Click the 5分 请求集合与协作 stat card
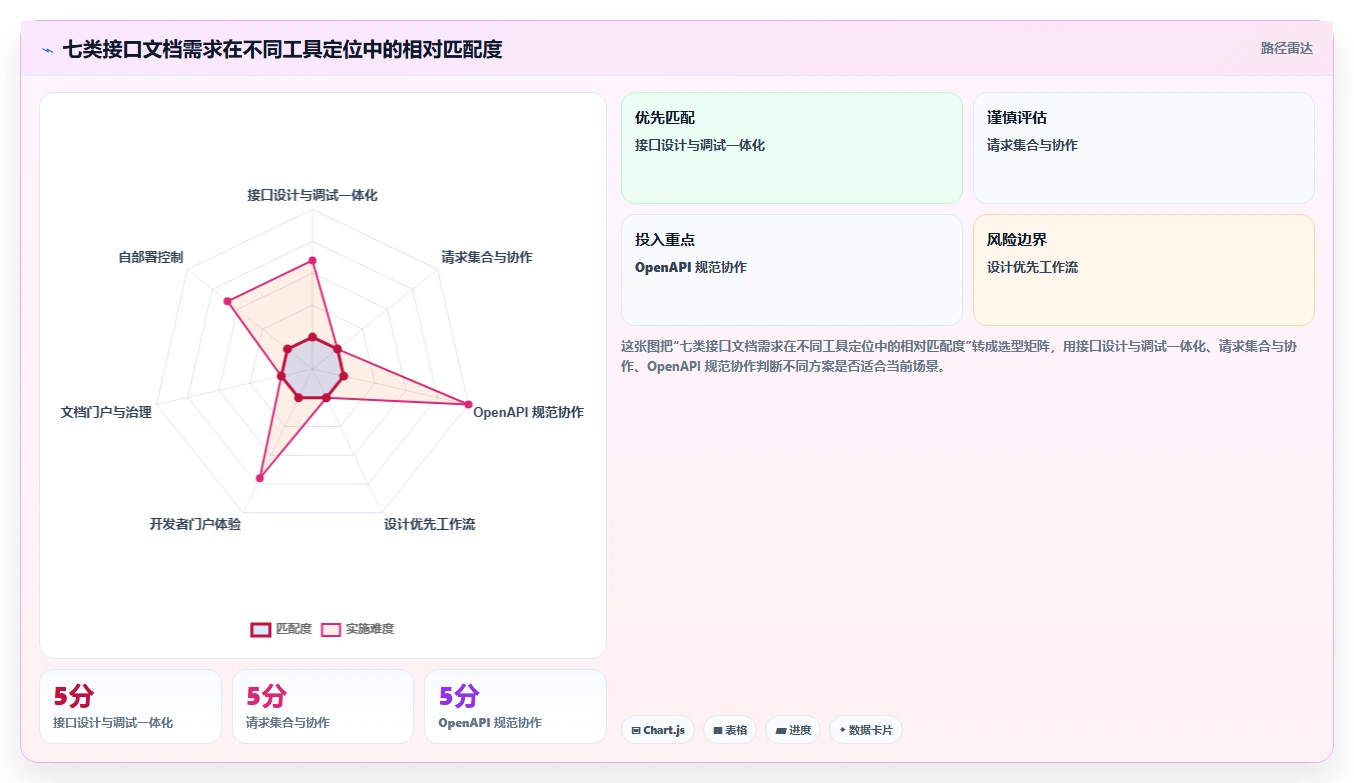 pos(322,706)
